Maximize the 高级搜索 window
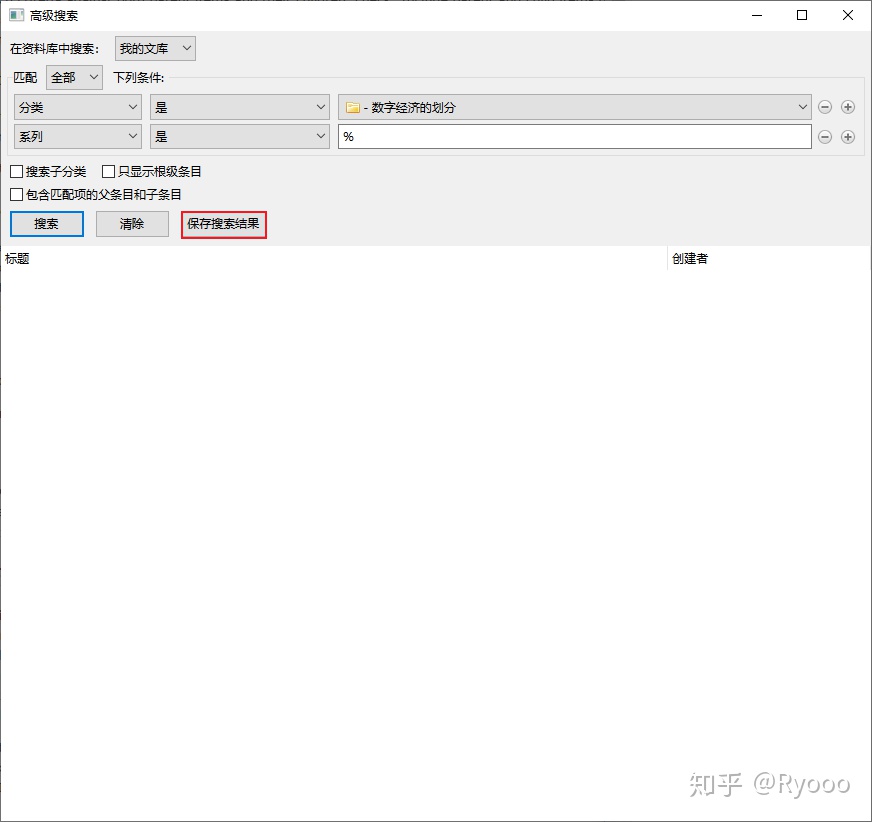This screenshot has width=872, height=822. coord(802,16)
